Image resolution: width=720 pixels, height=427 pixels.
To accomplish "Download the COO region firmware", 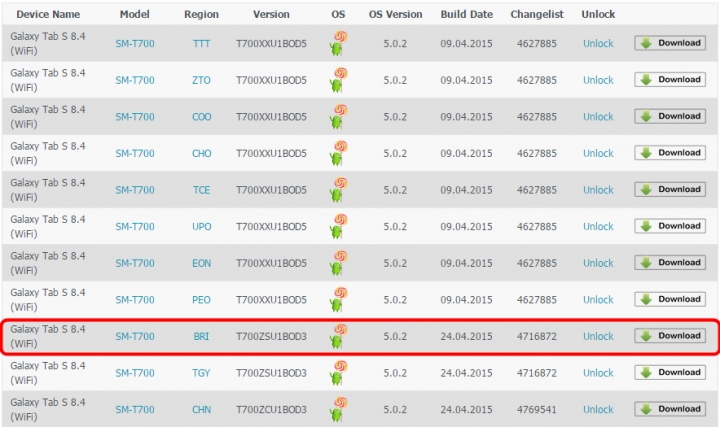I will [670, 116].
